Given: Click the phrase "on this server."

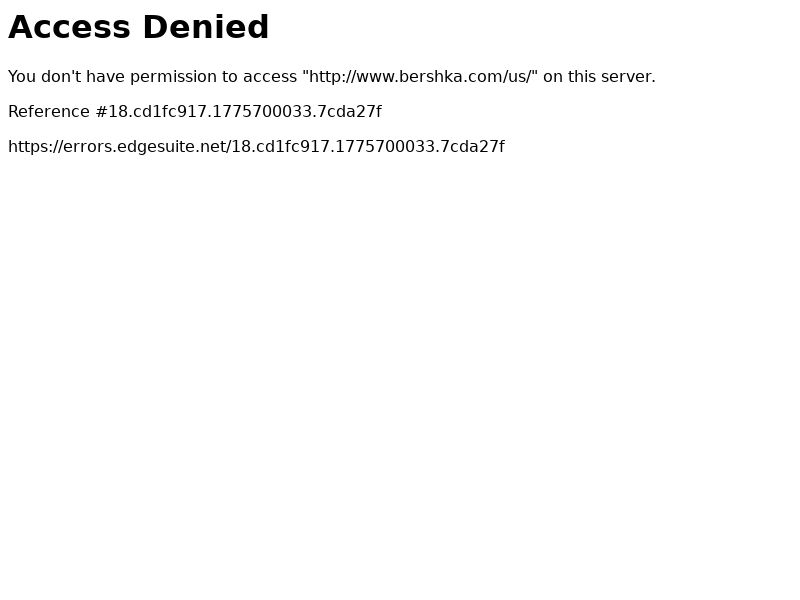Looking at the screenshot, I should [599, 77].
